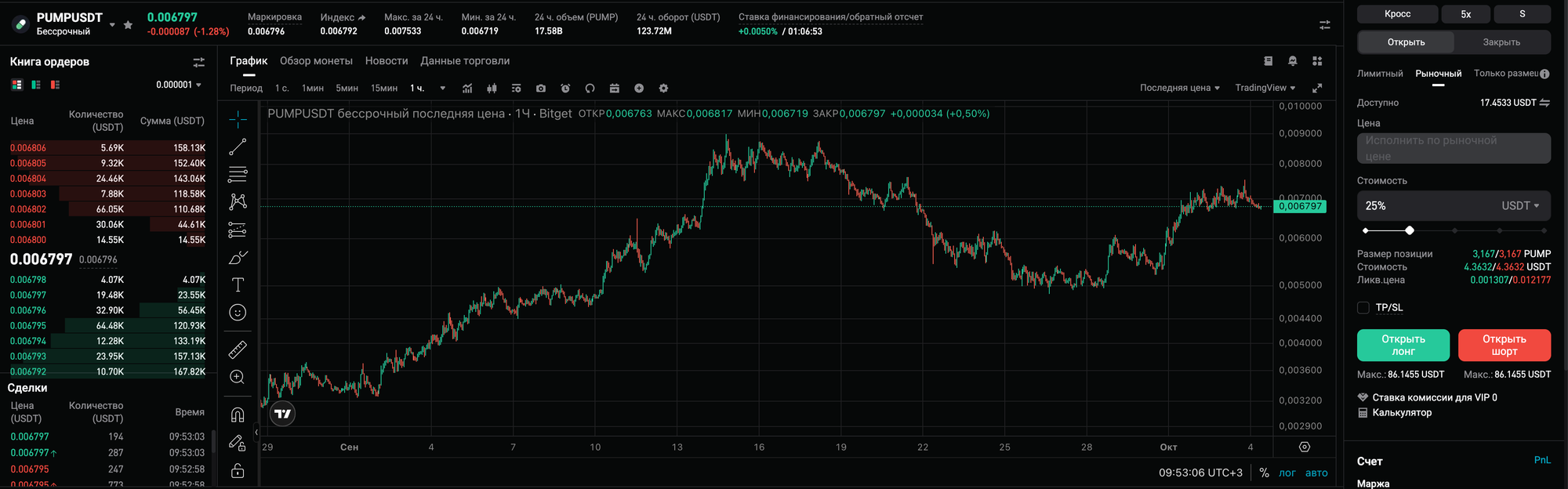Create a price alert with alarm clock icon
1568x489 pixels.
tap(565, 89)
